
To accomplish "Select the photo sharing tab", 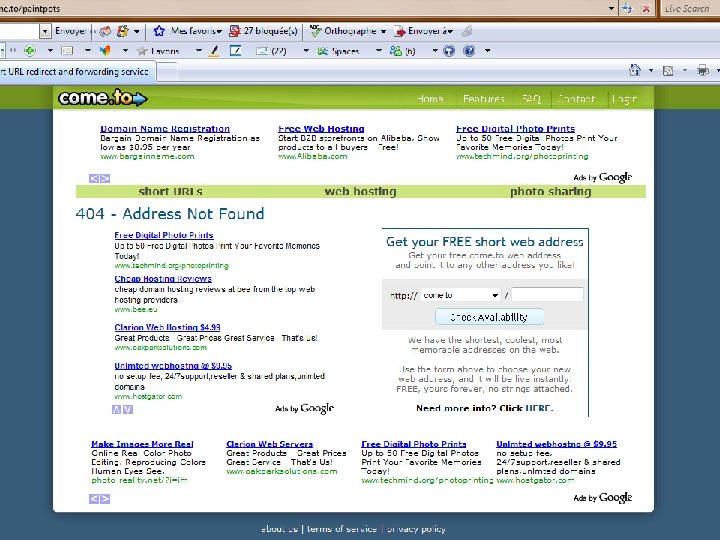I will pyautogui.click(x=551, y=191).
